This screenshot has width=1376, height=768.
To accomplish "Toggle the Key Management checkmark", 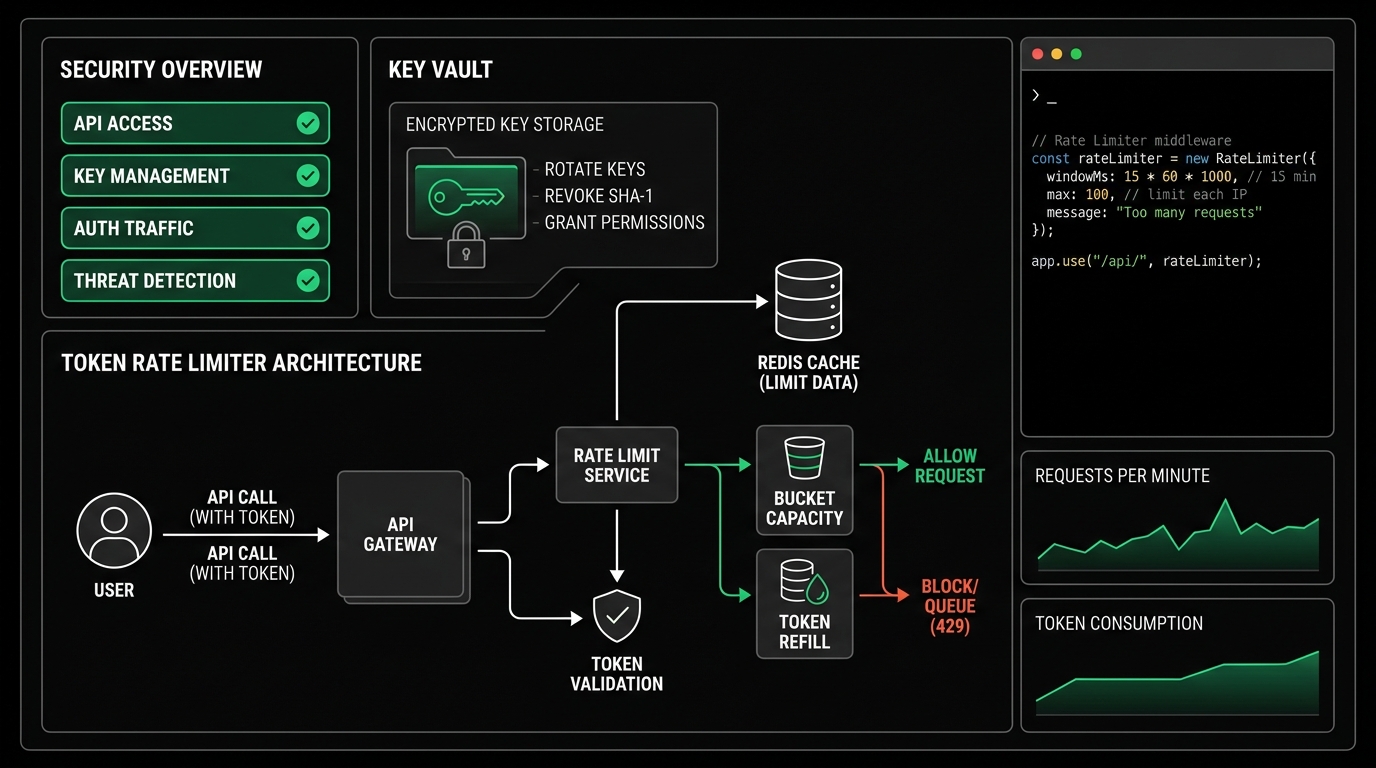I will (308, 176).
